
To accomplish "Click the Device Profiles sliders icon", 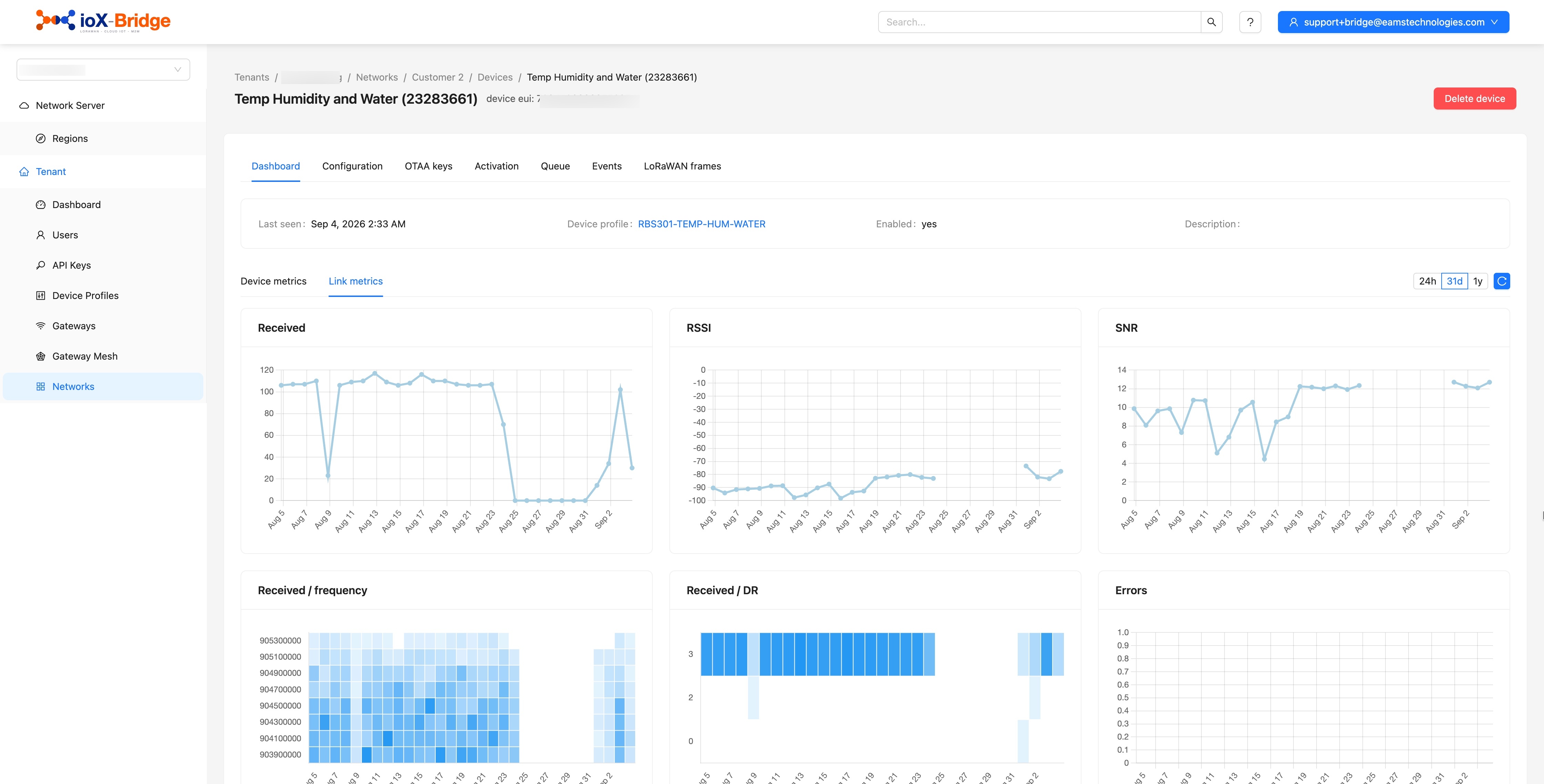I will 41,296.
